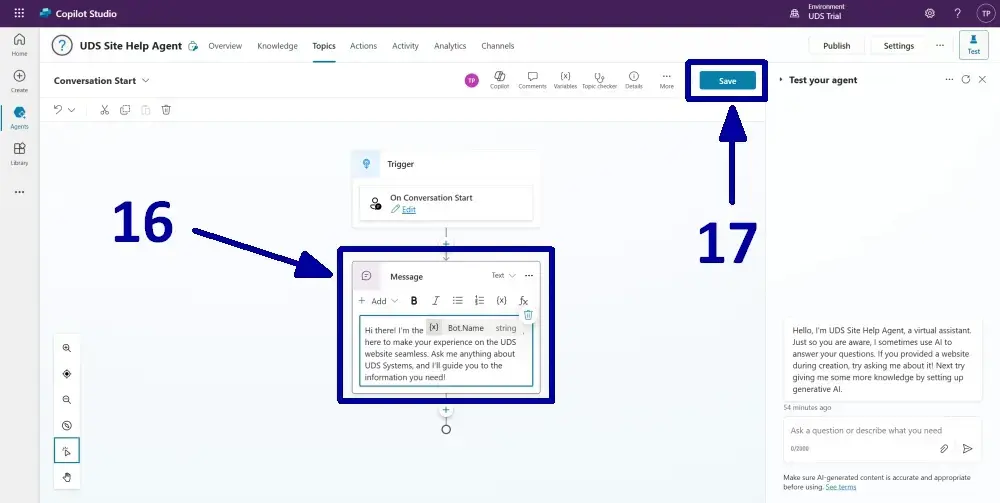The height and width of the screenshot is (503, 1000).
Task: Copy the selected node
Action: click(125, 110)
